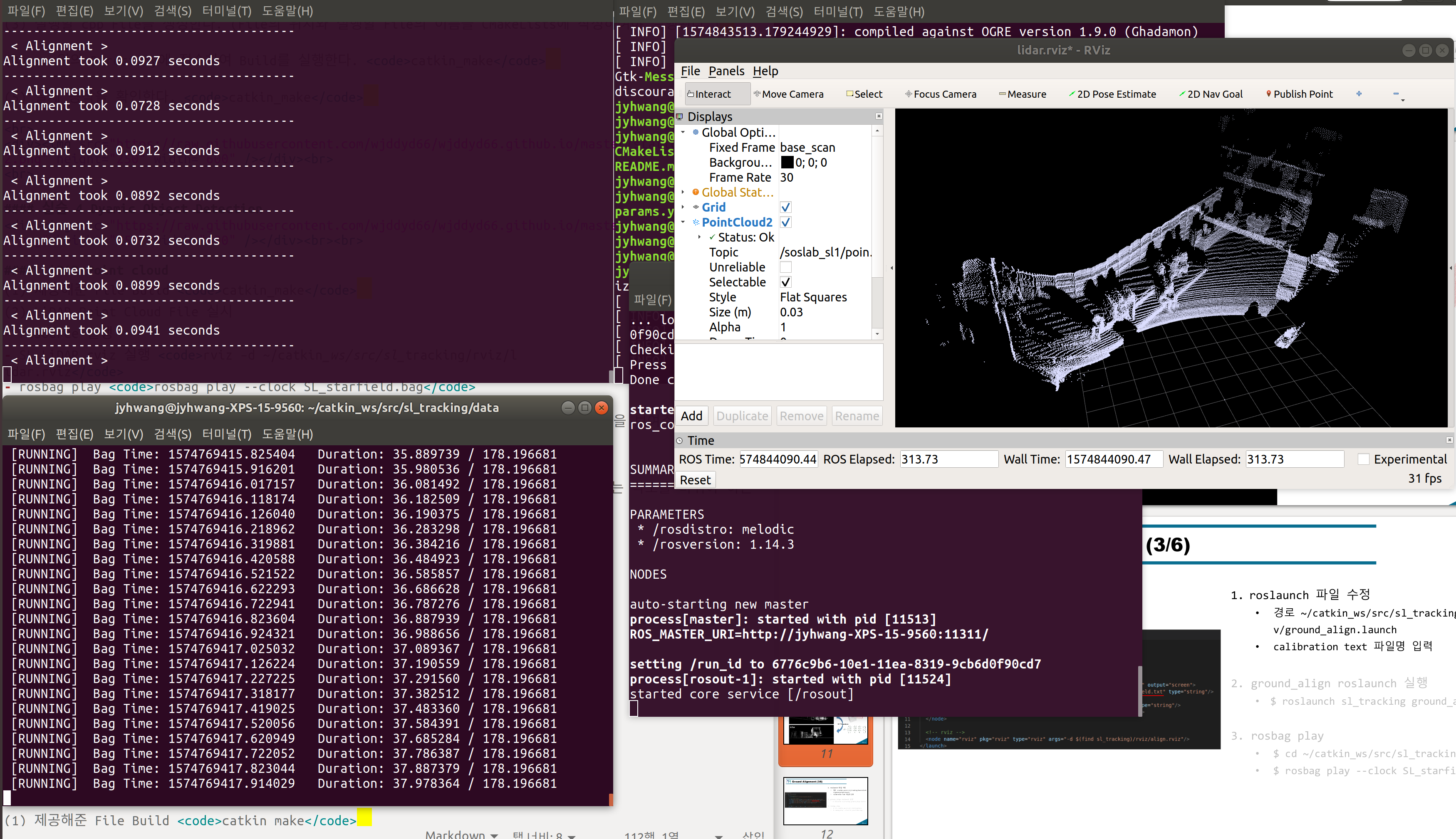Open the Panels menu in RViz
Image resolution: width=1456 pixels, height=839 pixels.
coord(726,71)
